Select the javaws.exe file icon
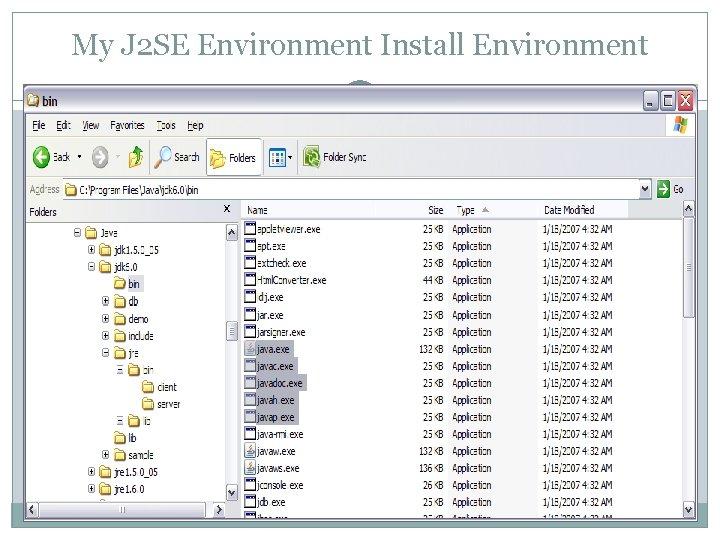The height and width of the screenshot is (540, 720). pos(251,468)
